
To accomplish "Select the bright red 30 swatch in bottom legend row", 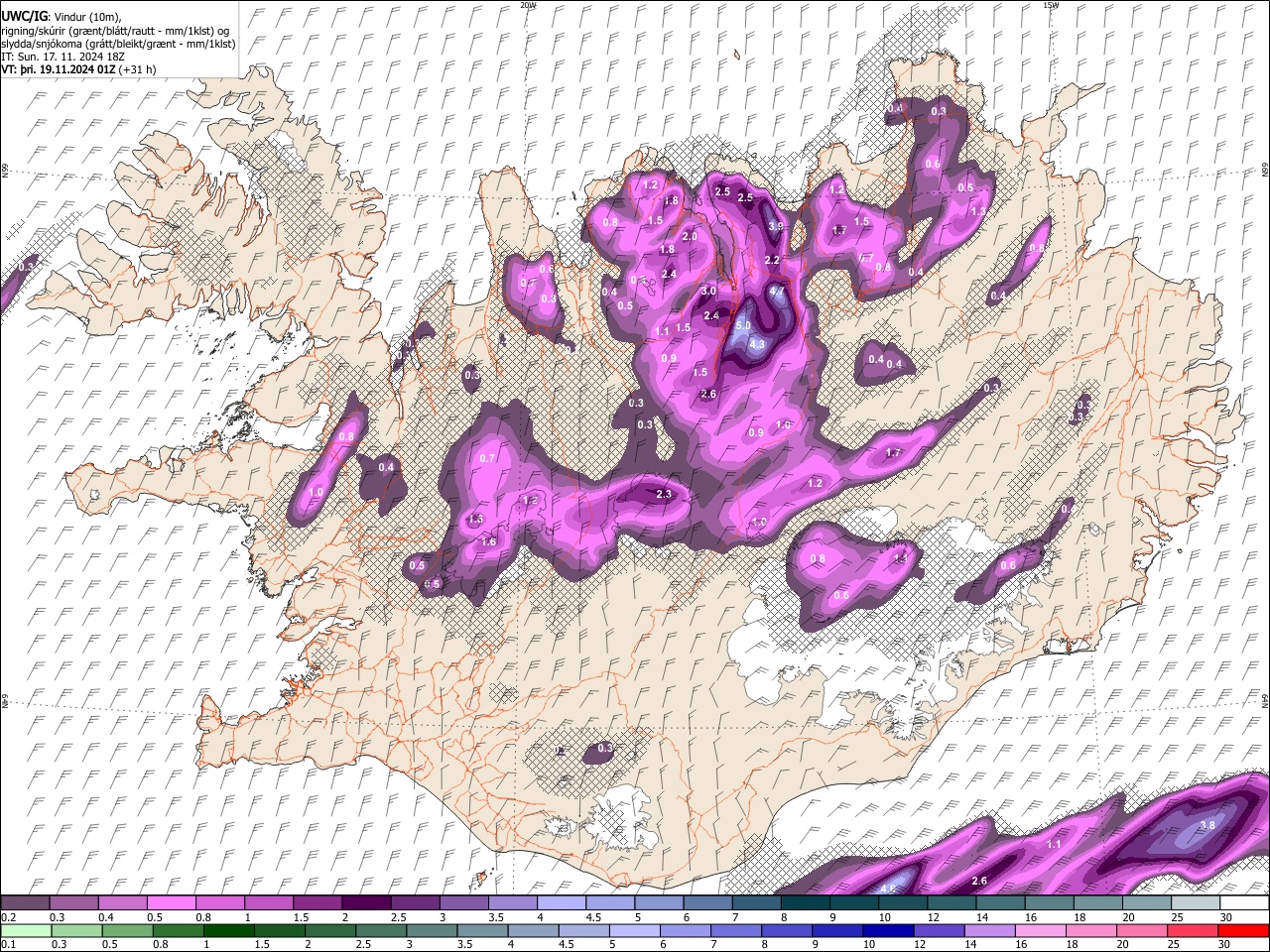I will 1244,931.
